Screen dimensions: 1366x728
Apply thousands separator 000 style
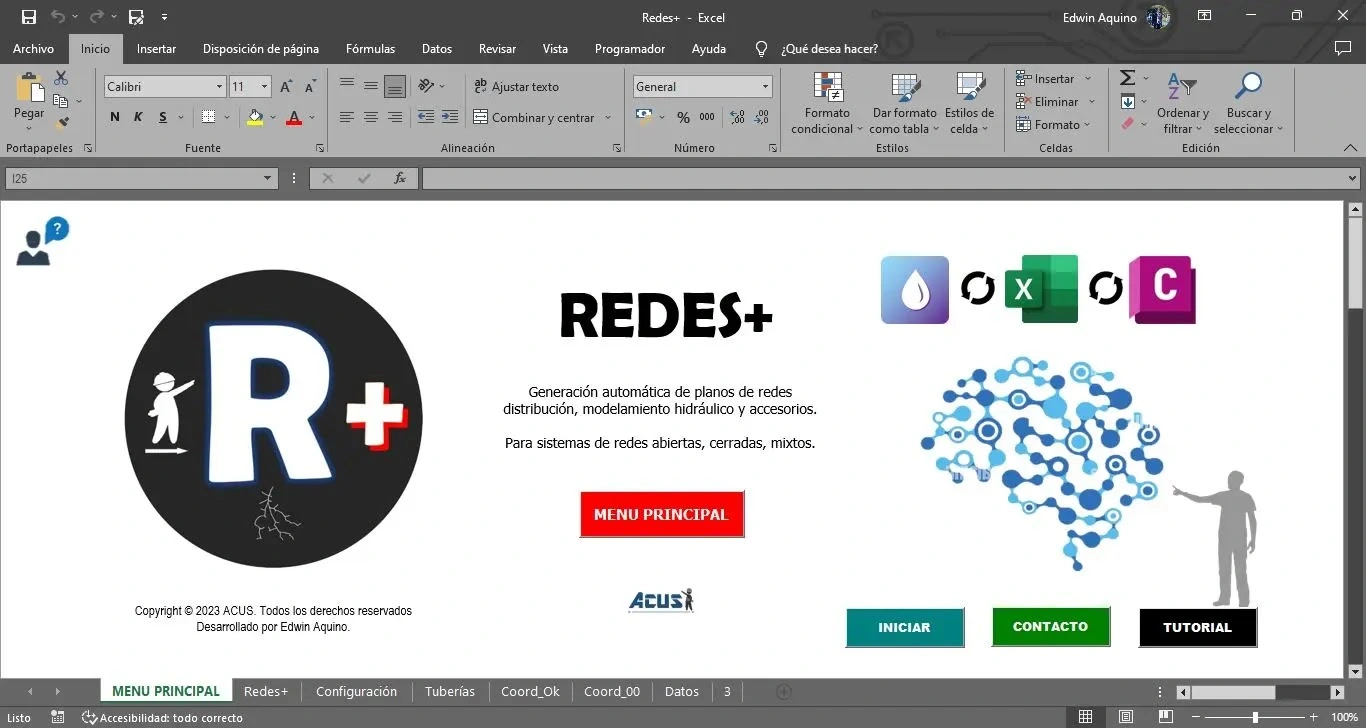pos(707,117)
